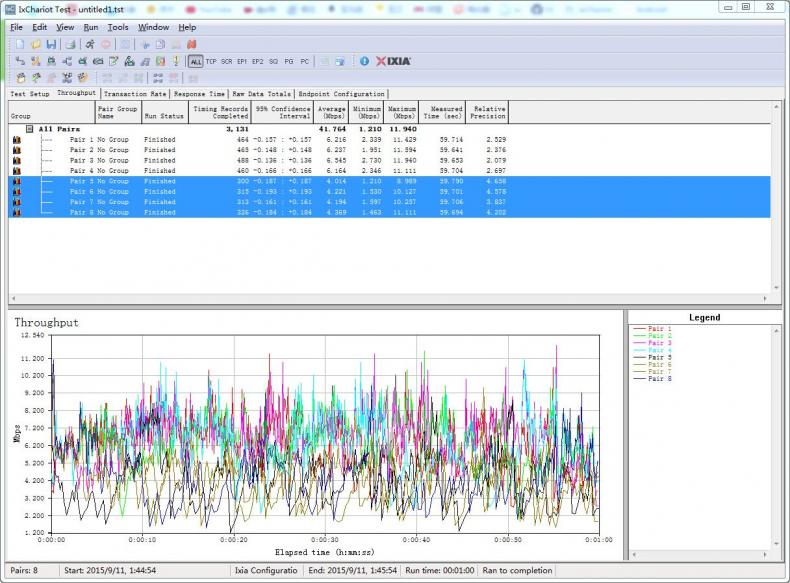Toggle the PC filter button

tap(304, 61)
